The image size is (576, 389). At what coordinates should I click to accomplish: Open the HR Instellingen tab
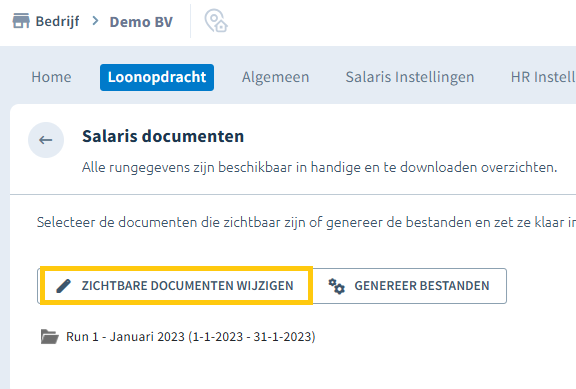click(x=543, y=77)
